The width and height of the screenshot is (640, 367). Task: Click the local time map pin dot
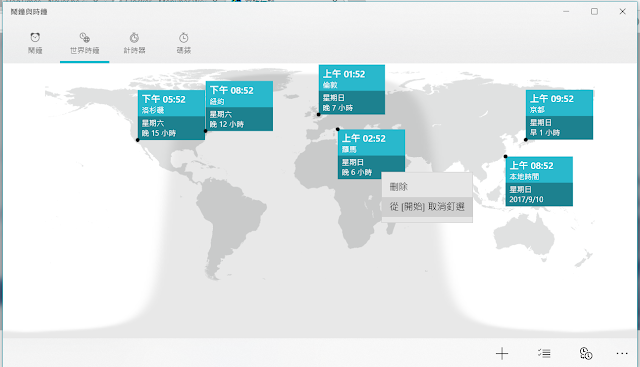point(505,156)
